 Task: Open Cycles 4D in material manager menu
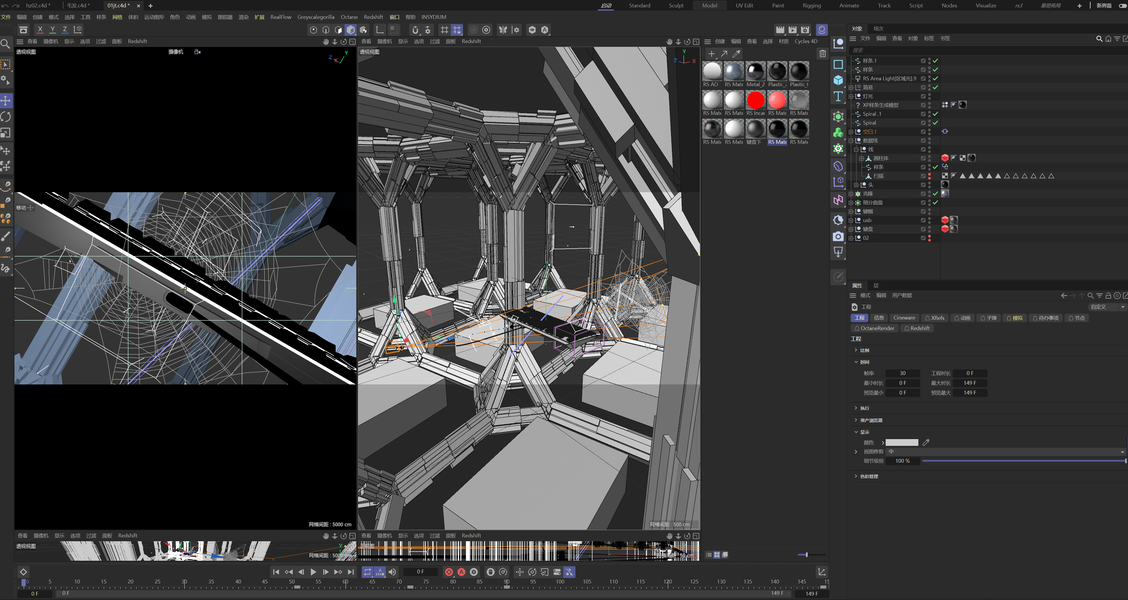[x=806, y=41]
